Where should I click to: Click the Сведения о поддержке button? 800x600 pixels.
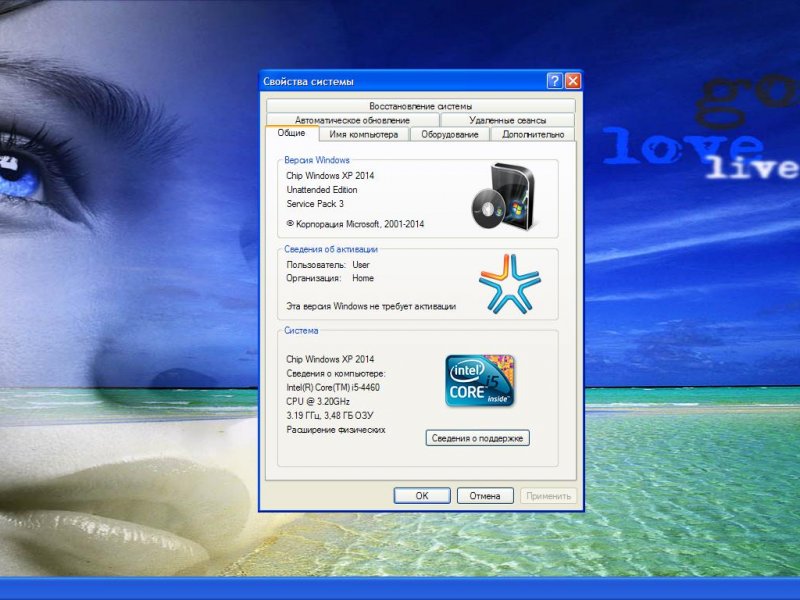tap(478, 438)
